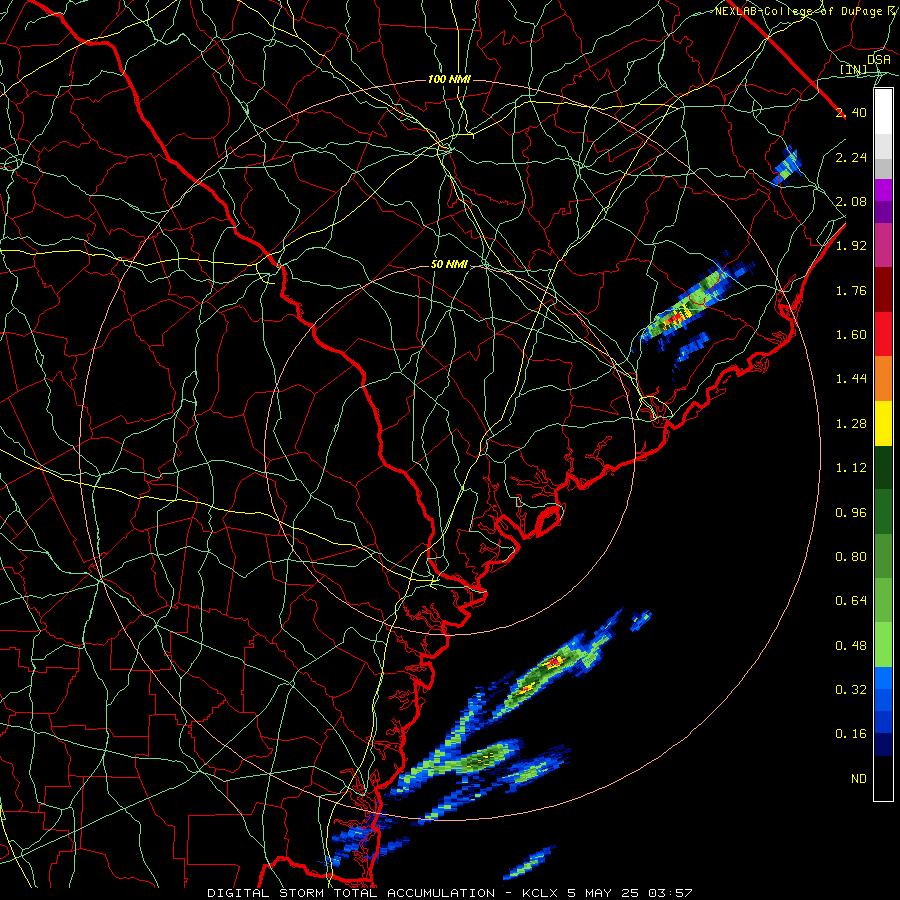
Task: Click the "KCLX" radar site identifier
Action: point(540,893)
